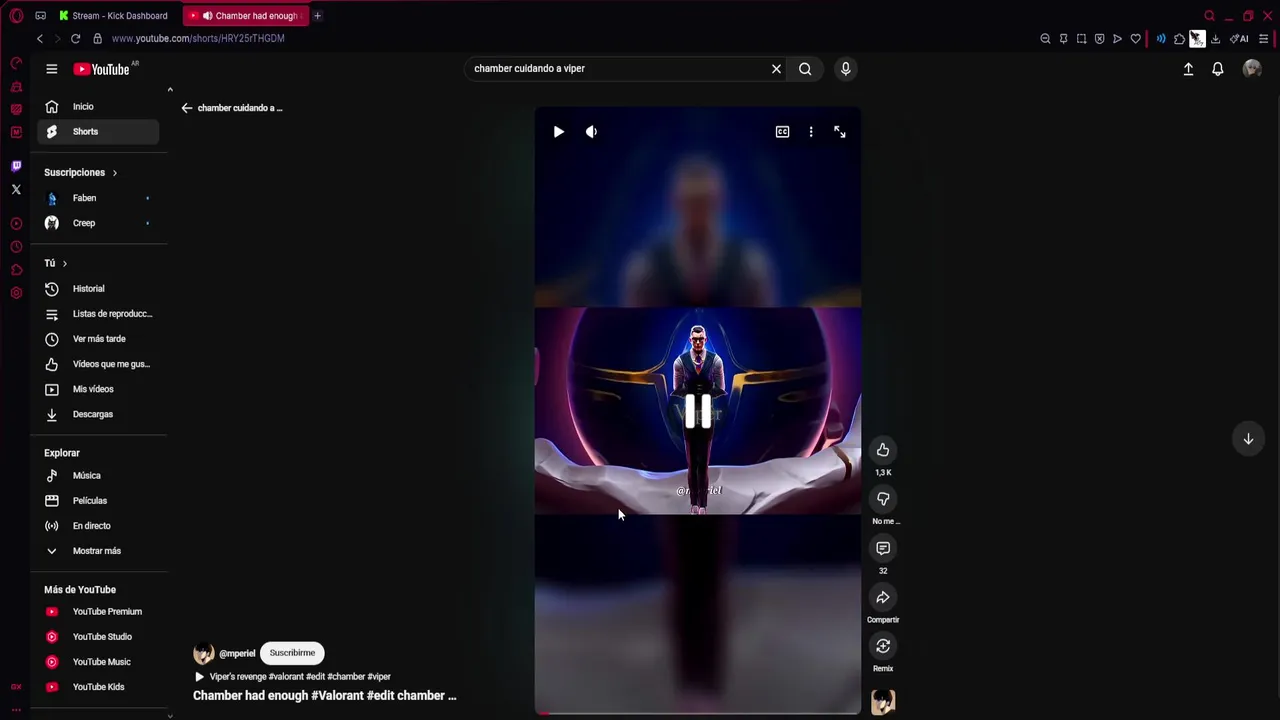Select the Chamber had enough browser tab
This screenshot has height=720, width=1280.
(246, 16)
